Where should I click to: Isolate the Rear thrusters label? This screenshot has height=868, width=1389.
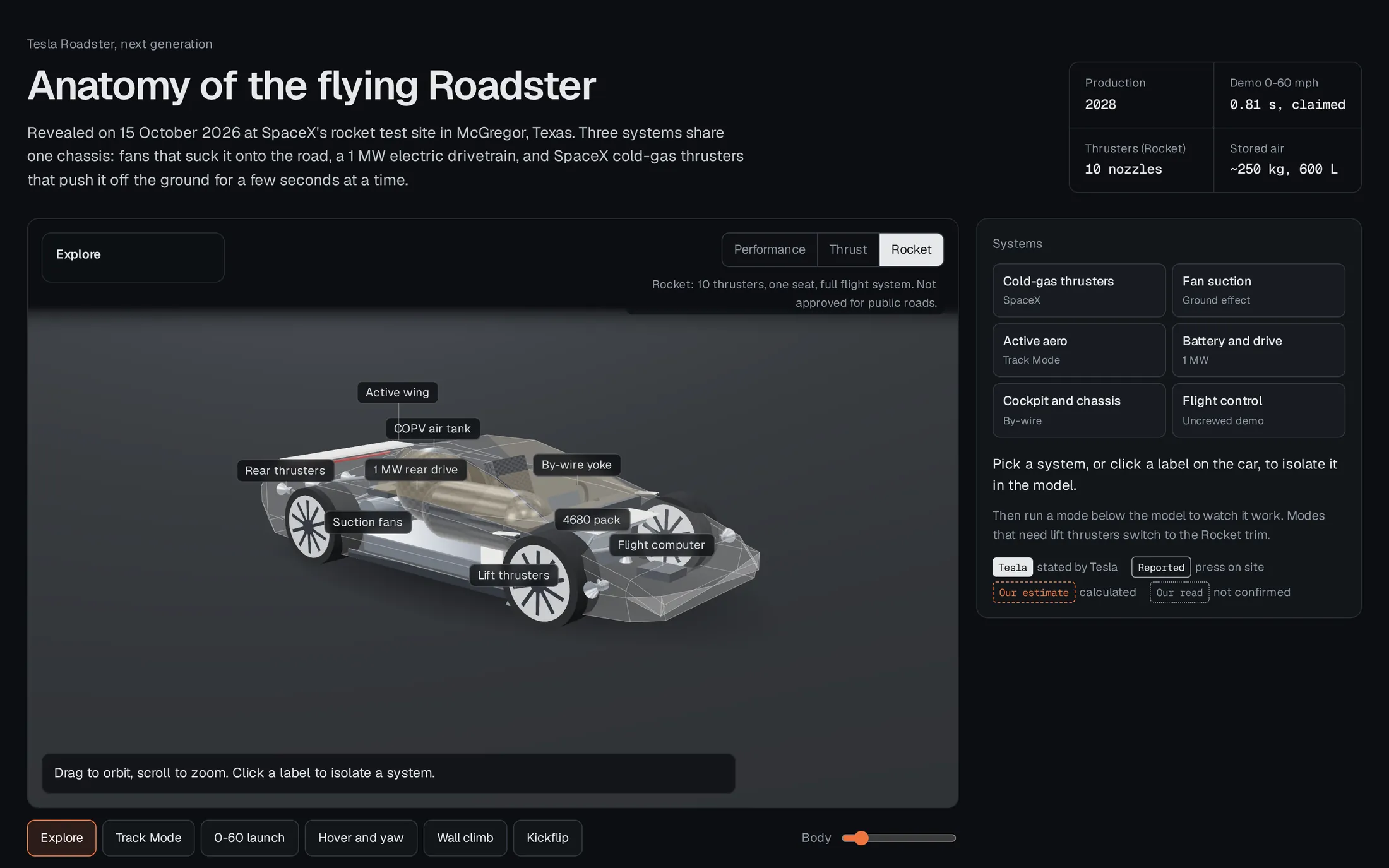(285, 471)
